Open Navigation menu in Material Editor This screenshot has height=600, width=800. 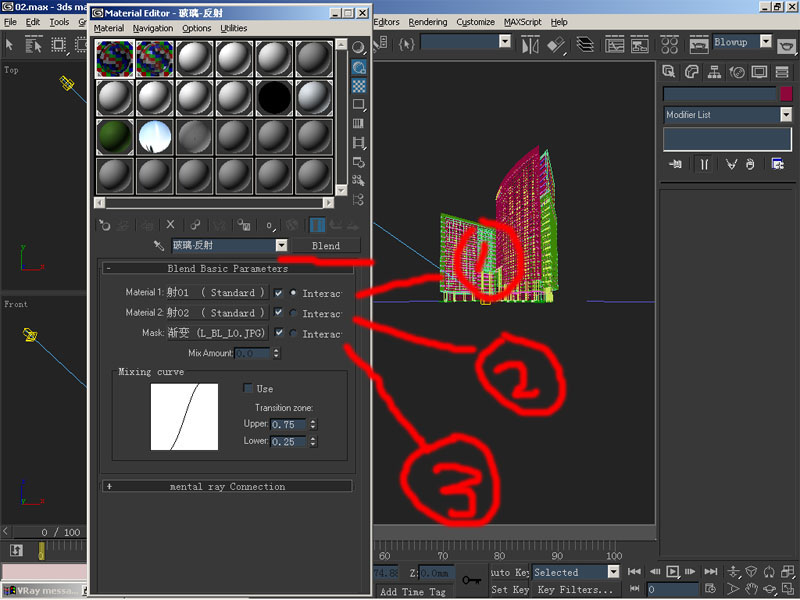153,28
